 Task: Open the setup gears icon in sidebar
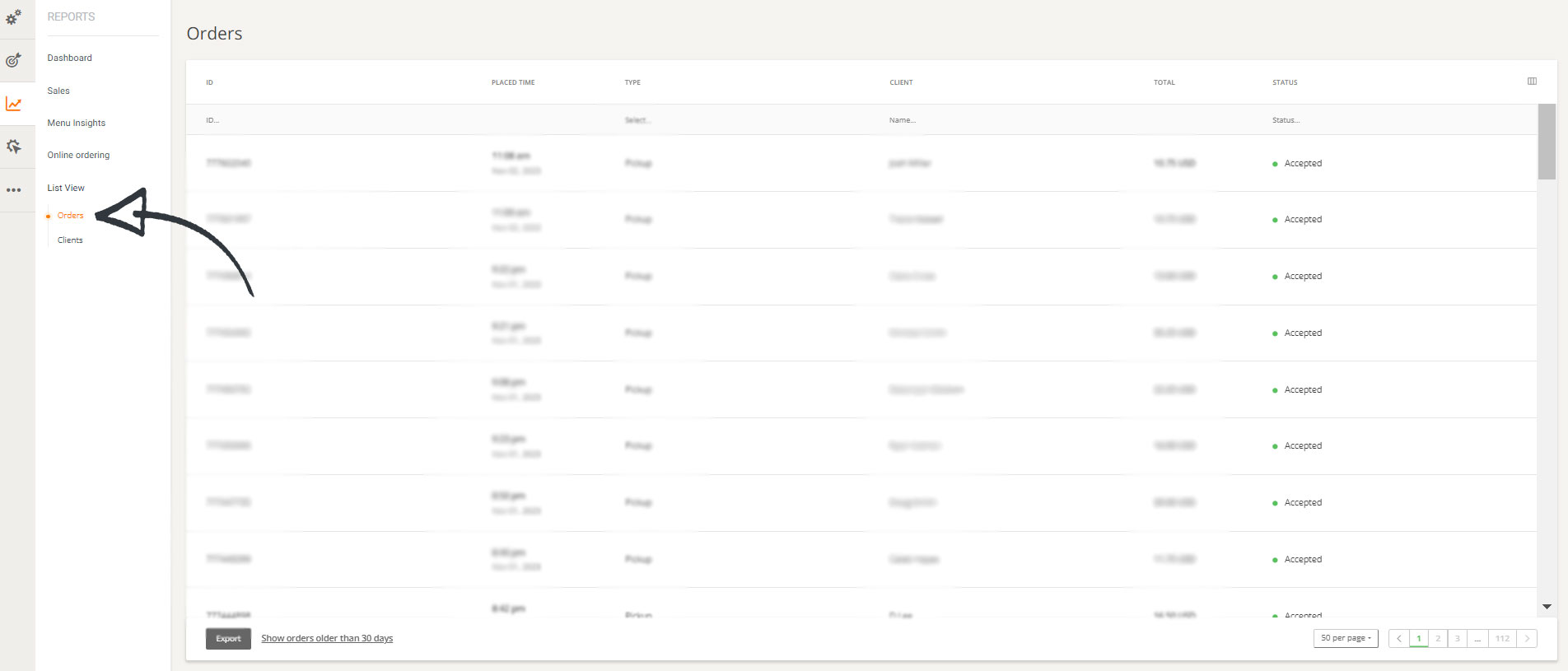(14, 17)
